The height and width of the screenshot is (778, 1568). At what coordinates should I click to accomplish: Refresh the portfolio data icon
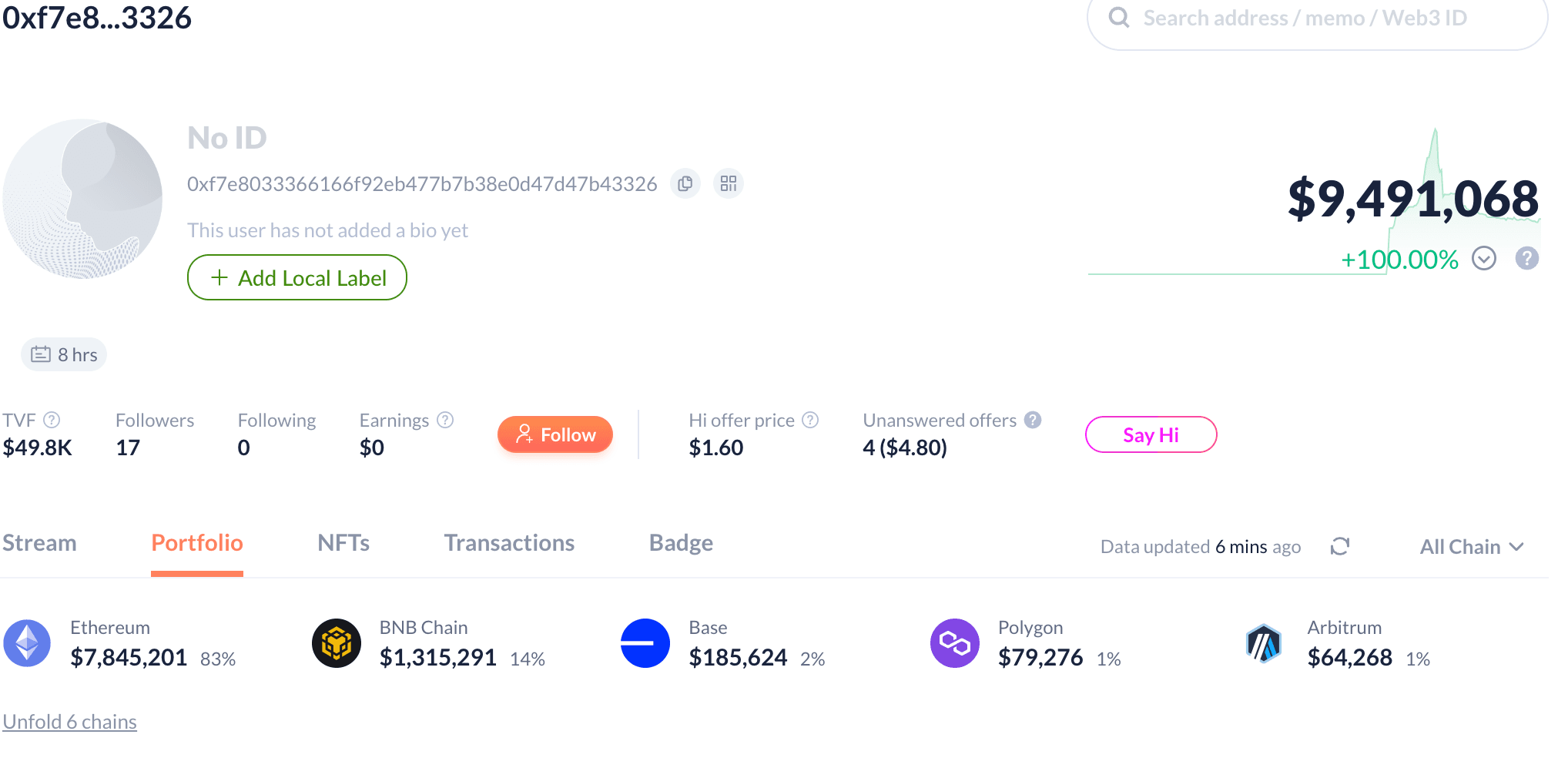1340,547
